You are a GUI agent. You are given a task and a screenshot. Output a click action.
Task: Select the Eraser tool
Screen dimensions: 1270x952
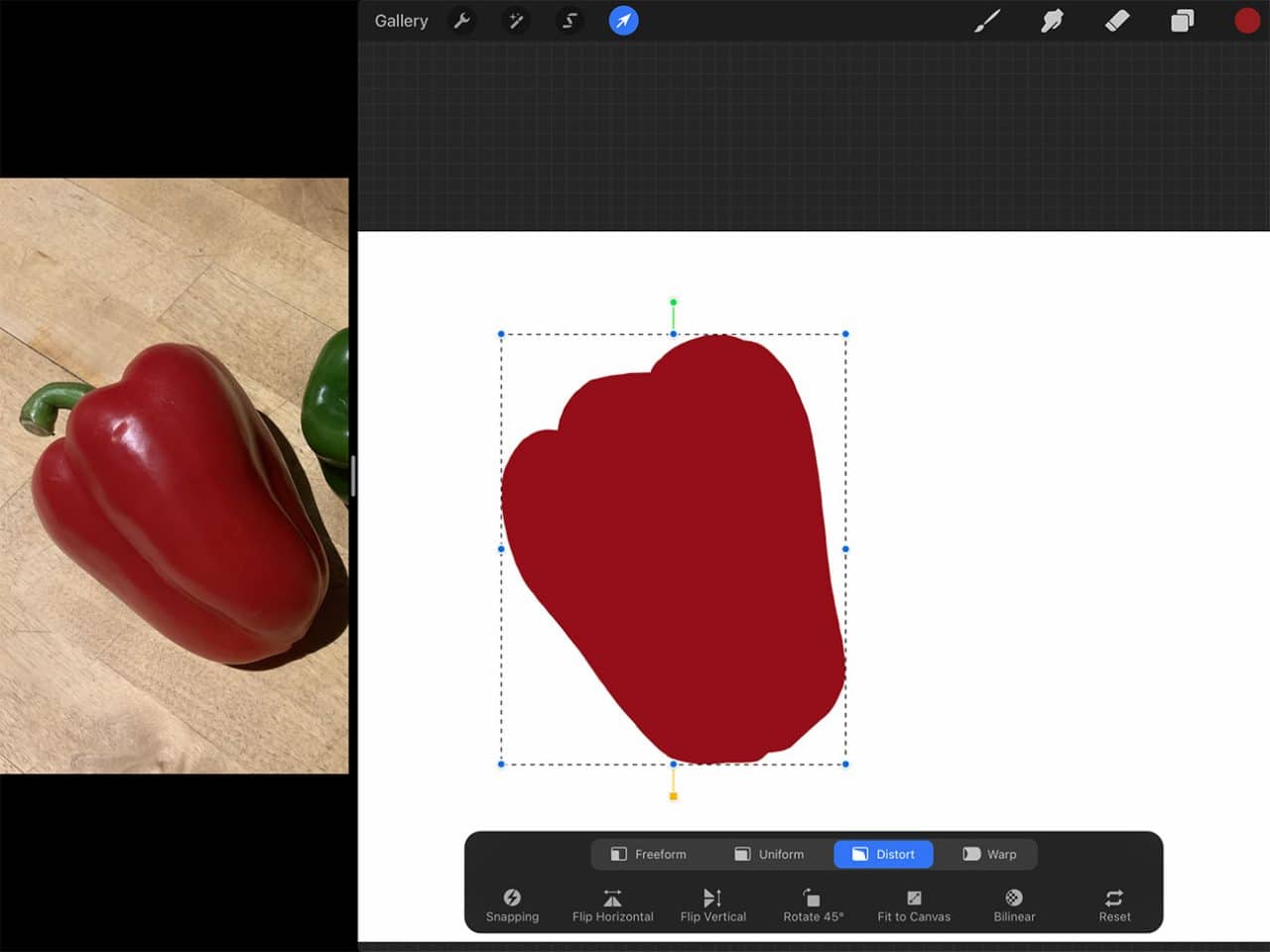click(x=1116, y=20)
